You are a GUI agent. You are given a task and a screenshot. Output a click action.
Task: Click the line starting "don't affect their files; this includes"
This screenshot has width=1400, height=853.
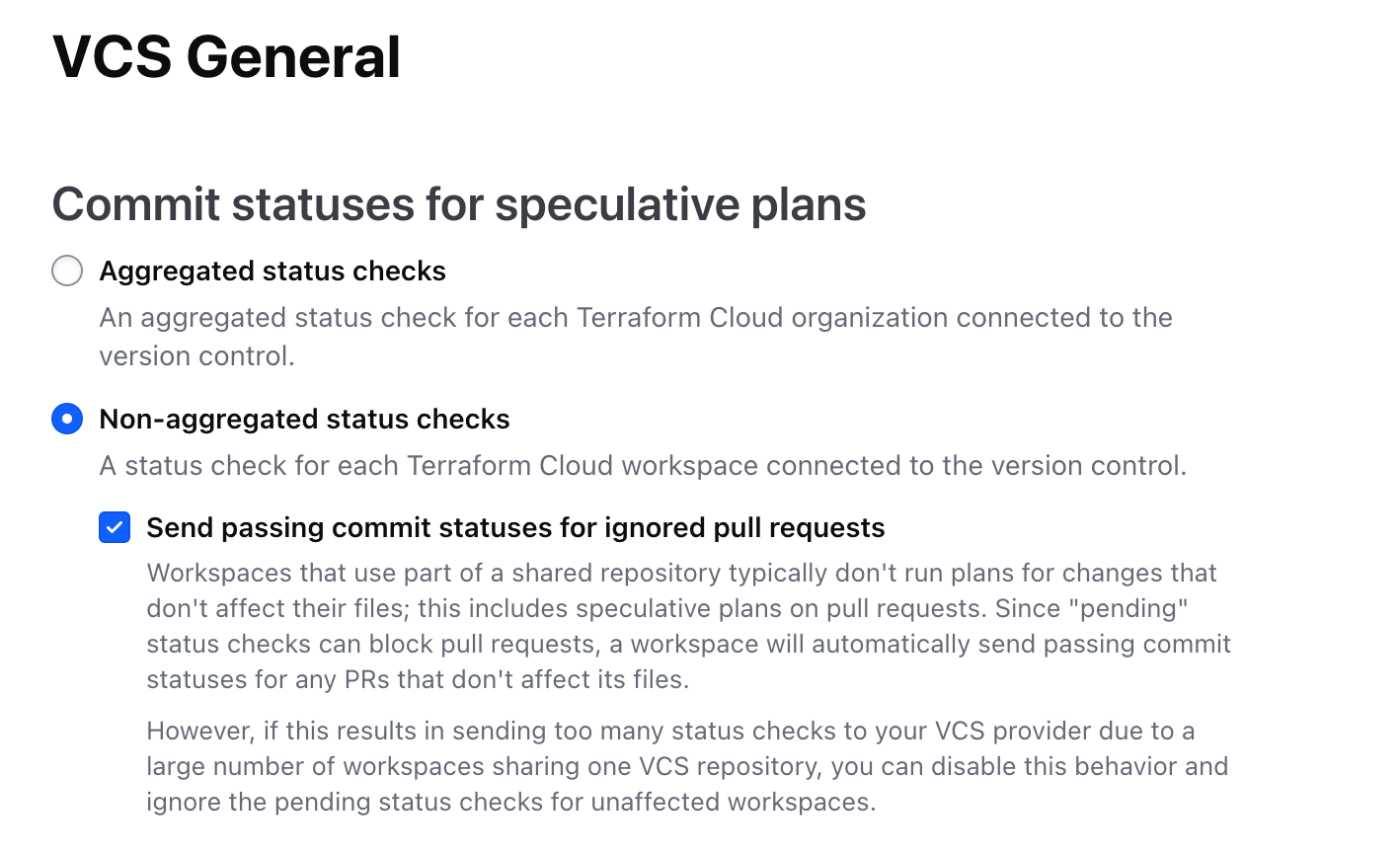[x=666, y=609]
